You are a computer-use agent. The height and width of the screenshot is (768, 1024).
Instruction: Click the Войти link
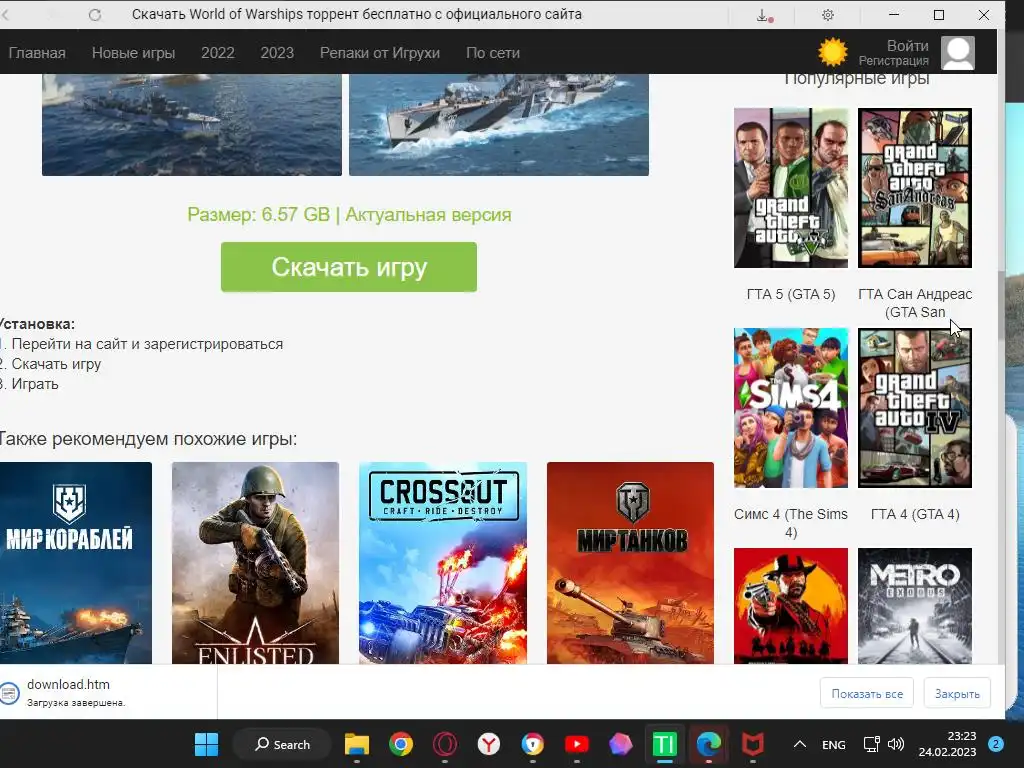[x=907, y=46]
